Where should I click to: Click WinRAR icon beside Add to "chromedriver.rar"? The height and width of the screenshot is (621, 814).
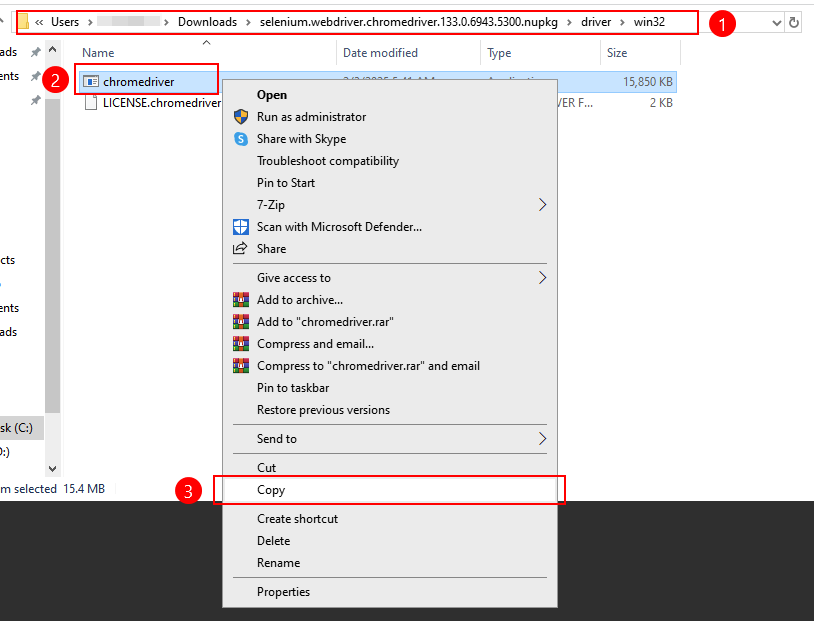tap(241, 322)
